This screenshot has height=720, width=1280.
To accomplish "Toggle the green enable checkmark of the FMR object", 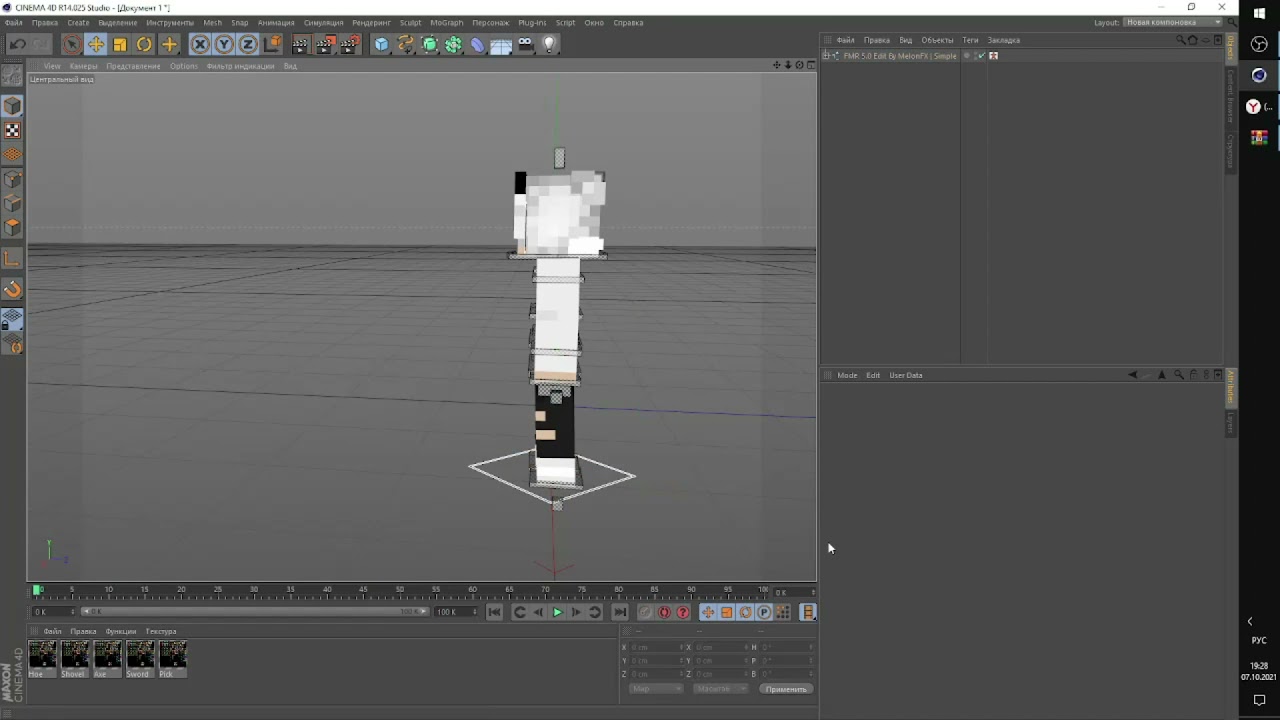I will [981, 56].
